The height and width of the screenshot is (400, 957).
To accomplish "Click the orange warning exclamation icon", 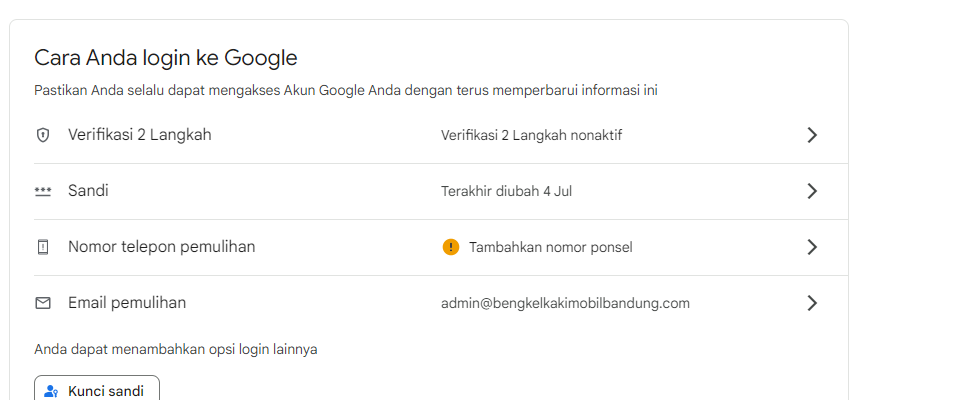I will tap(450, 247).
